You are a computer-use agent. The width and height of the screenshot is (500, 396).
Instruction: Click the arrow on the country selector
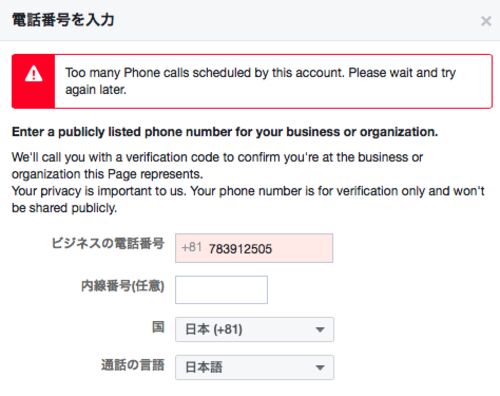[320, 330]
